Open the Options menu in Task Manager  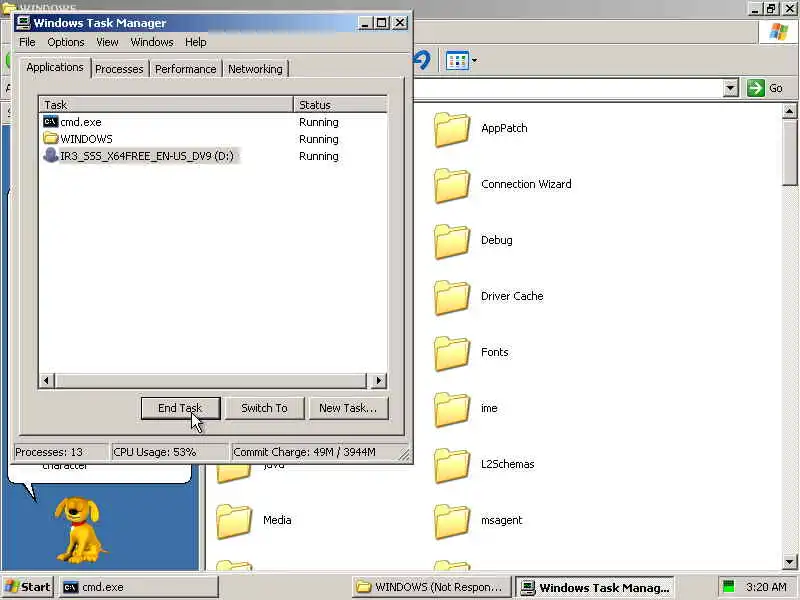pos(66,42)
